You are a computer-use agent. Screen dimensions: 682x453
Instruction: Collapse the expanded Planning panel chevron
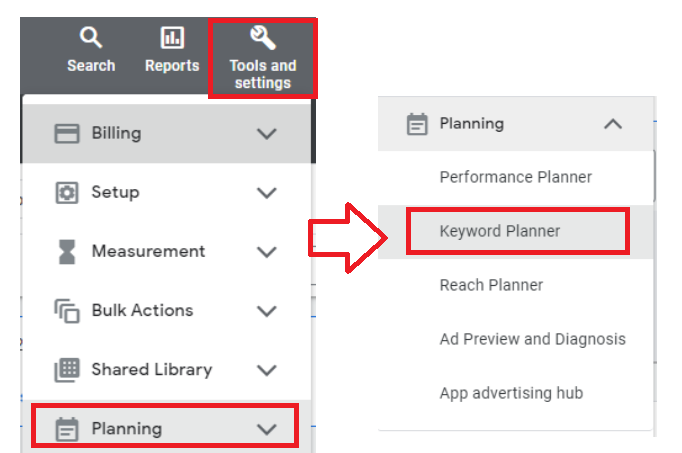click(613, 124)
